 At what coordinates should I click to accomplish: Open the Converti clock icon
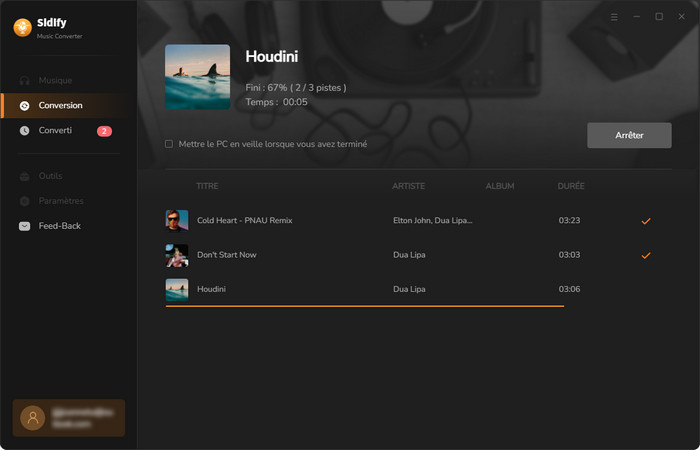25,130
